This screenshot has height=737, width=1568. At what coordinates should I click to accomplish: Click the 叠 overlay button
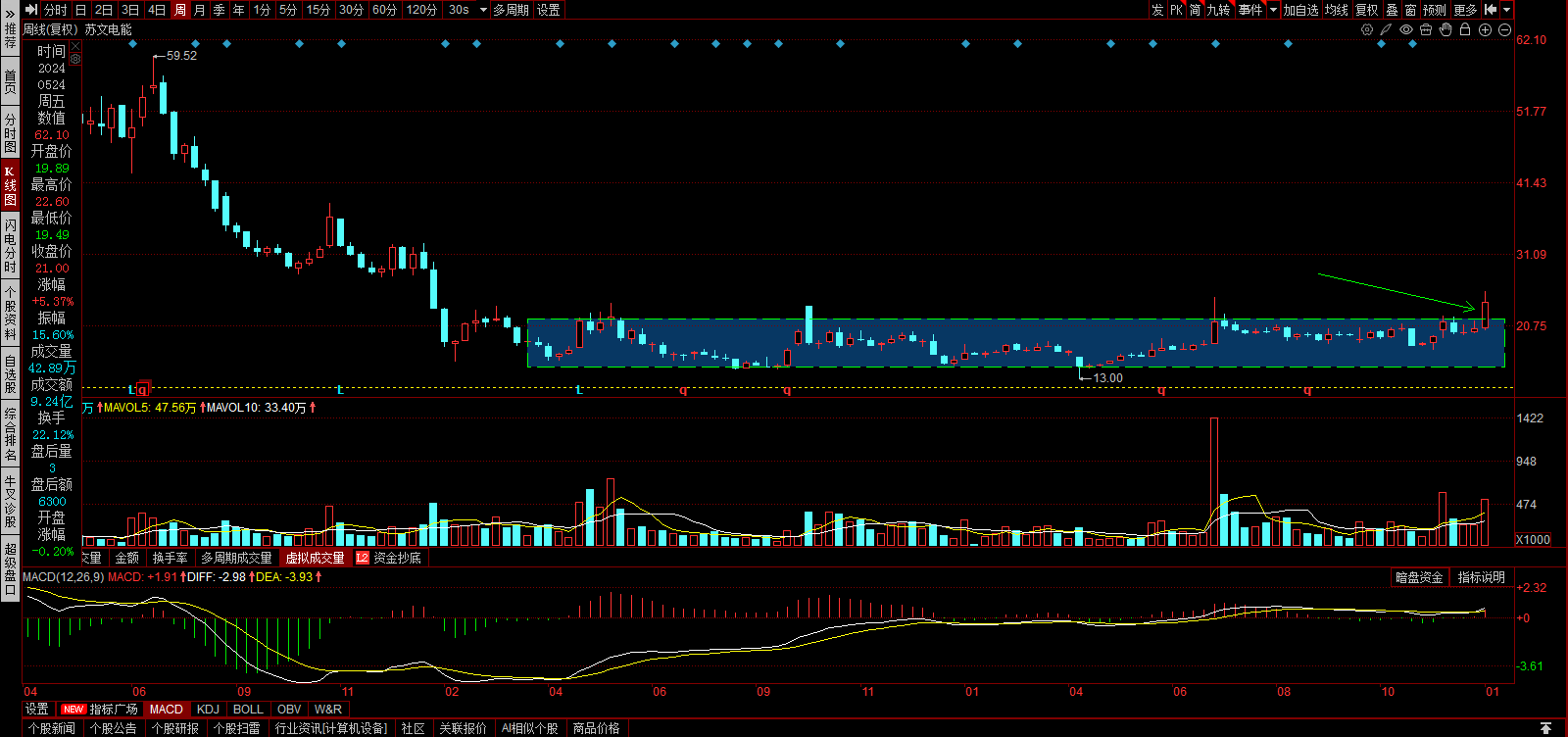pos(1392,10)
